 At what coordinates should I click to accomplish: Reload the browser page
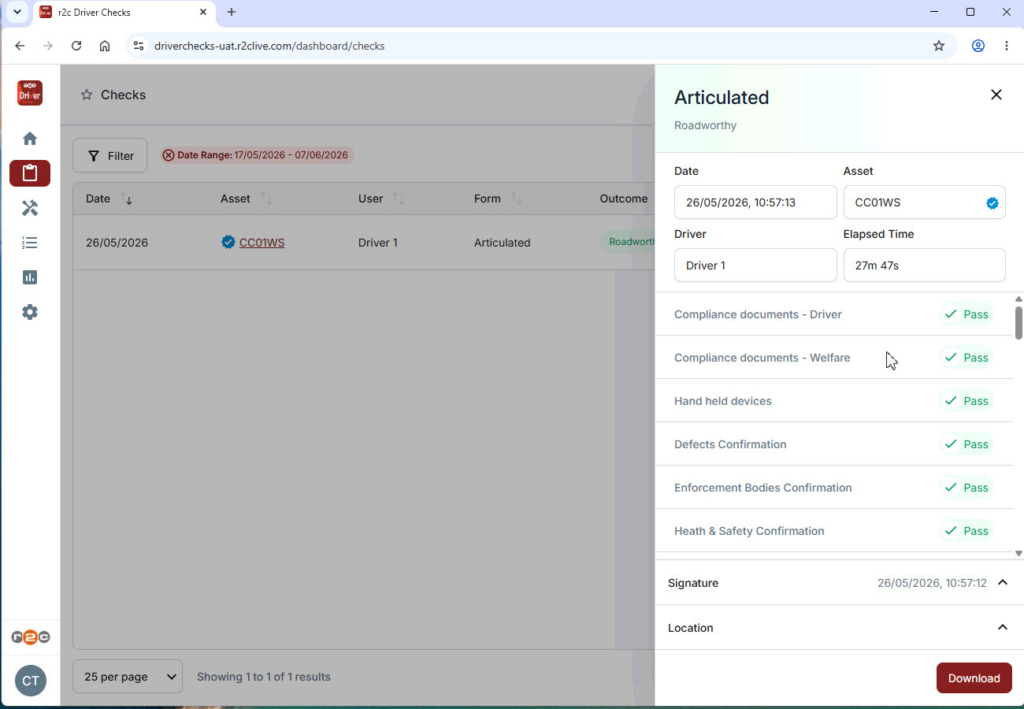76,46
